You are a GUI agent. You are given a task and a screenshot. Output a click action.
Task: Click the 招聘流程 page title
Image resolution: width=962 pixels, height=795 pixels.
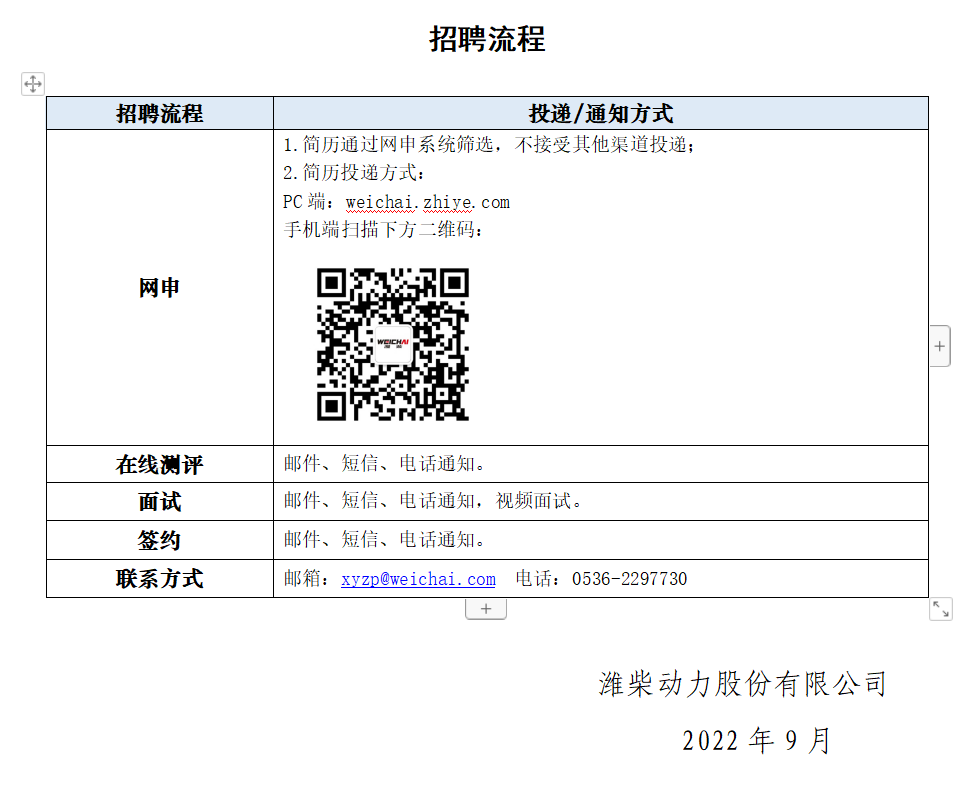coord(487,39)
